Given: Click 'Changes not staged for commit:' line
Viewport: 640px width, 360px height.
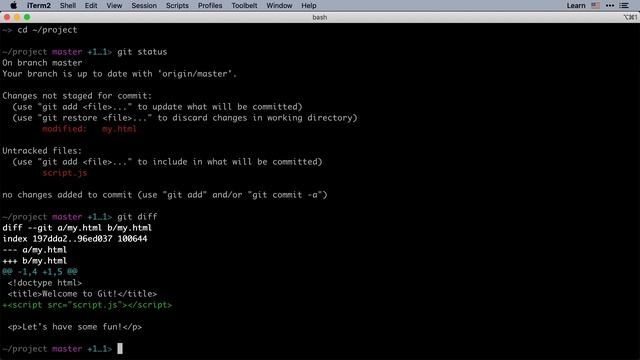Looking at the screenshot, I should [x=77, y=96].
